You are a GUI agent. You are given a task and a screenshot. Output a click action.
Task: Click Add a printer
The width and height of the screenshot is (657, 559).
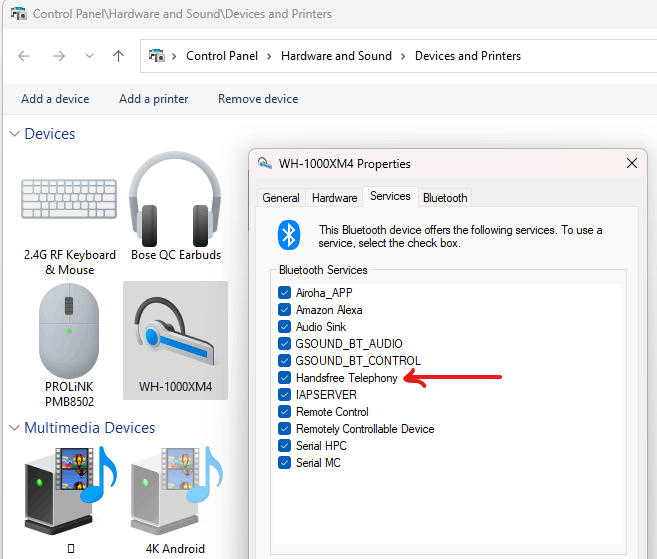pos(154,99)
